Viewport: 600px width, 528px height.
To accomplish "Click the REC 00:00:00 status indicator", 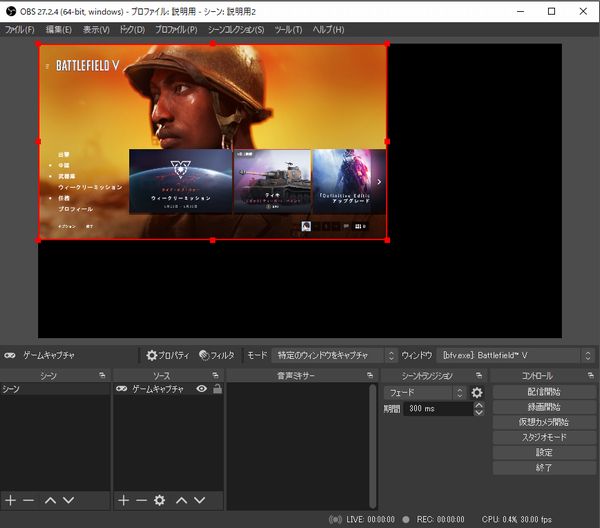I will coord(440,519).
